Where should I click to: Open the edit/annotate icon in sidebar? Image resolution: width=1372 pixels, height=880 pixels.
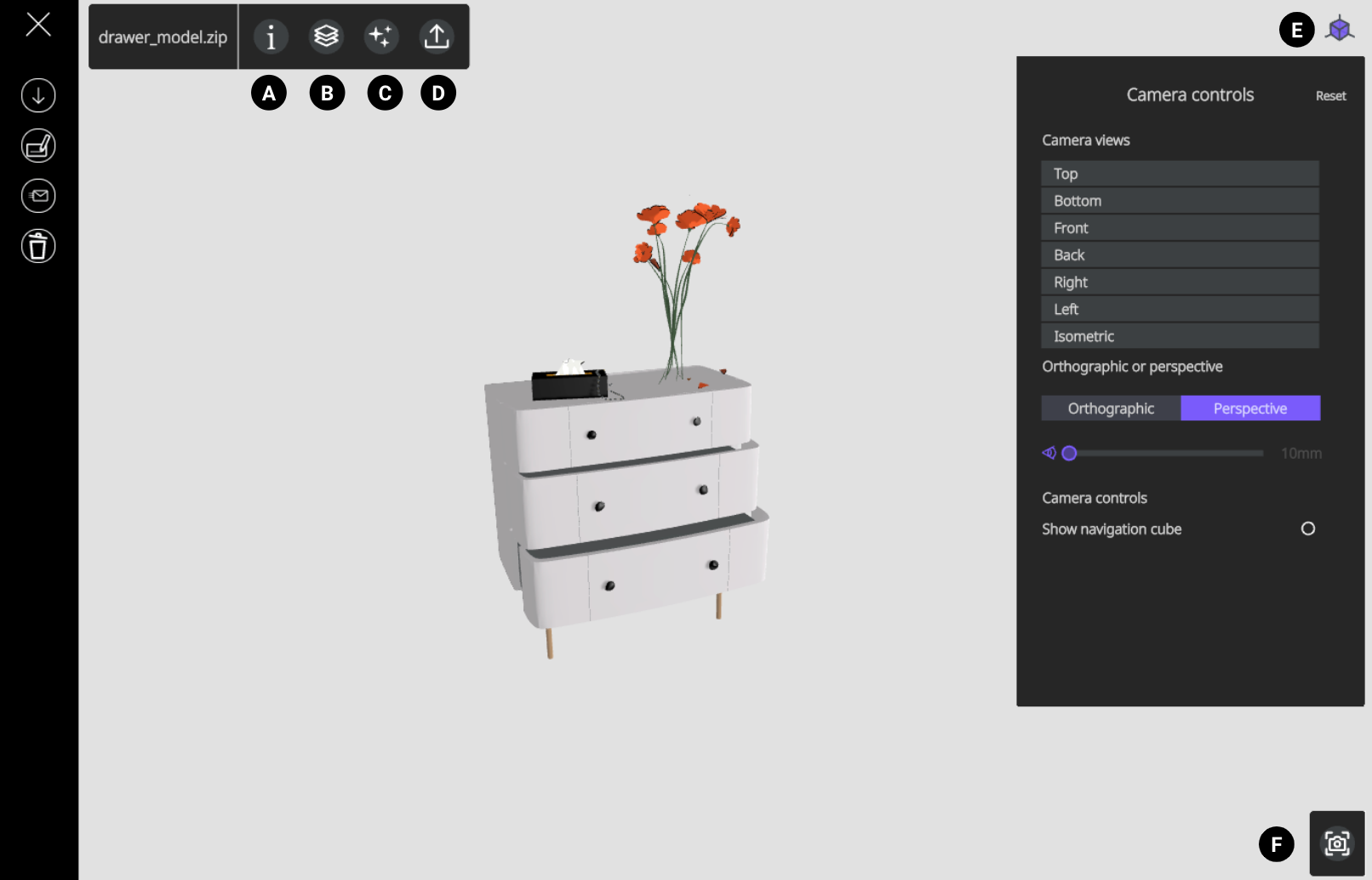pos(38,146)
